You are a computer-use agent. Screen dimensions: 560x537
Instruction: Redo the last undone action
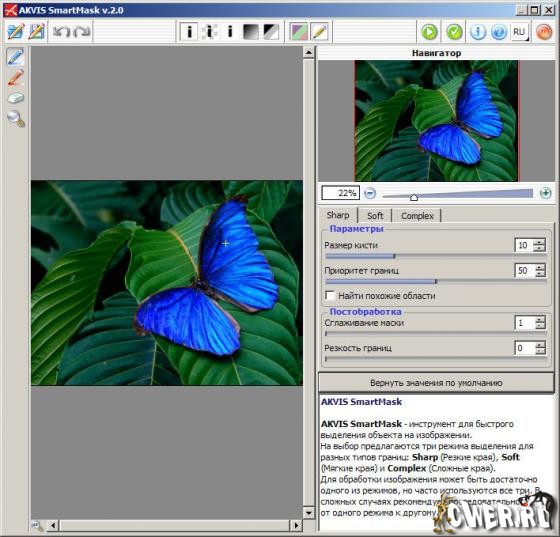click(82, 32)
